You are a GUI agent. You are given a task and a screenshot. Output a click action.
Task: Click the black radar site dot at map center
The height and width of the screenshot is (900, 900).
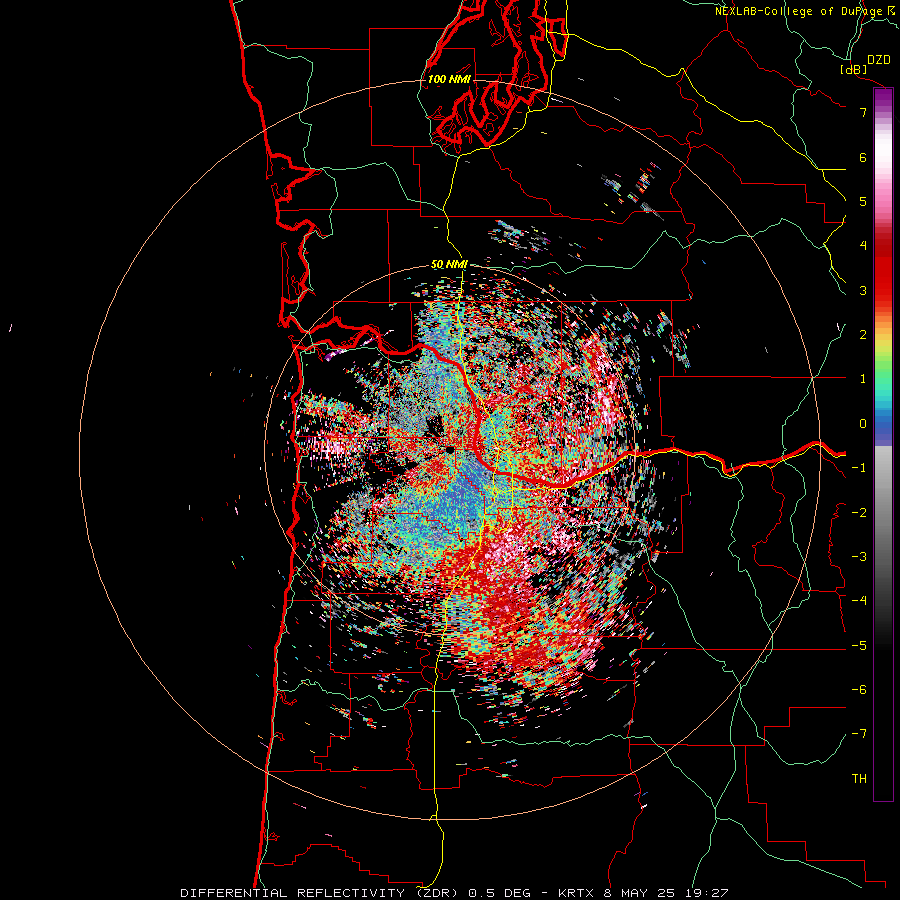451,450
